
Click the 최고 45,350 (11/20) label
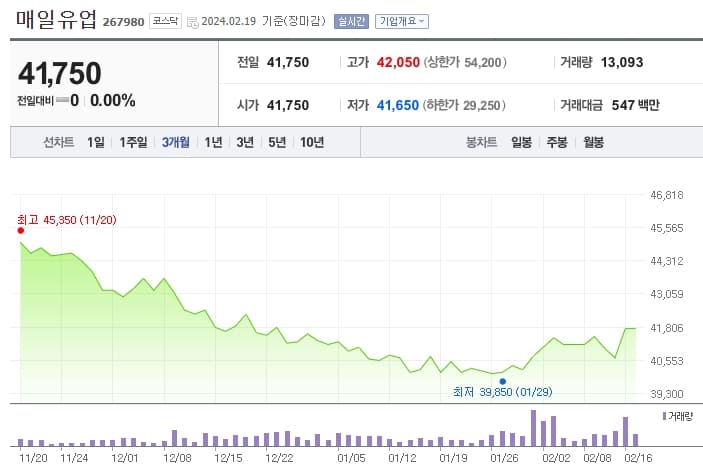click(x=66, y=220)
